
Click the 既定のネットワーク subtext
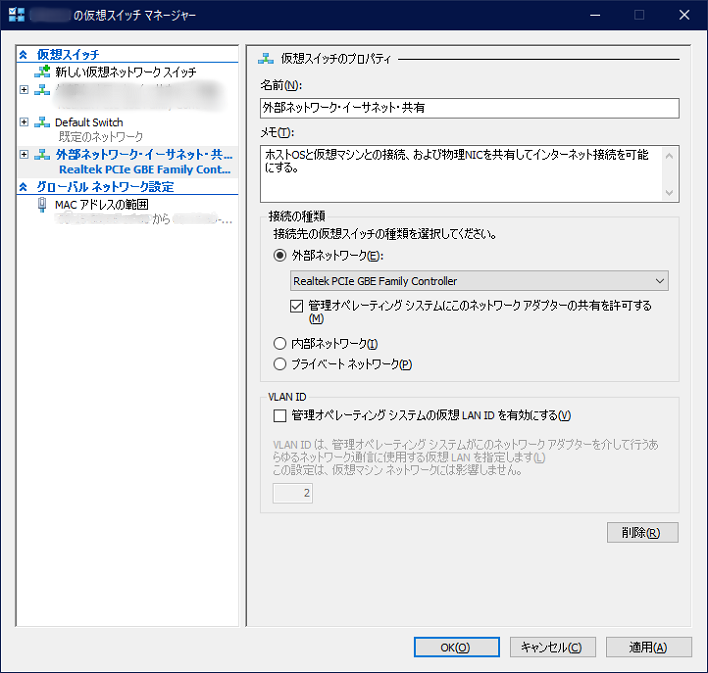click(x=101, y=136)
